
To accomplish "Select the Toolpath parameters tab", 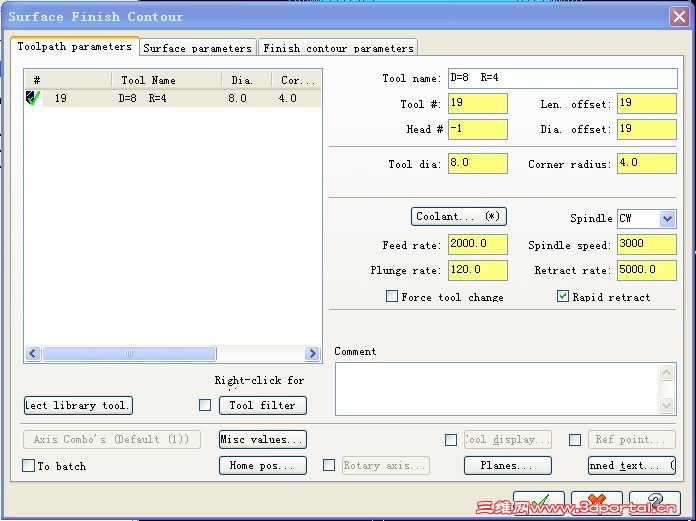I will coord(75,46).
